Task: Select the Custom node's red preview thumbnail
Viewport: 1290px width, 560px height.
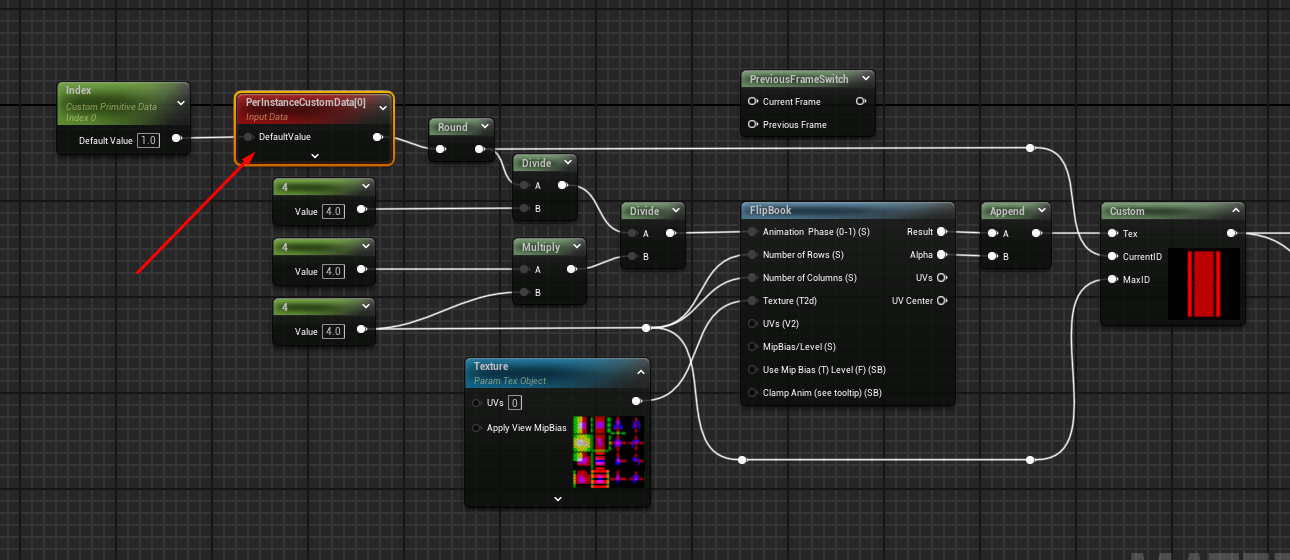Action: 1203,285
